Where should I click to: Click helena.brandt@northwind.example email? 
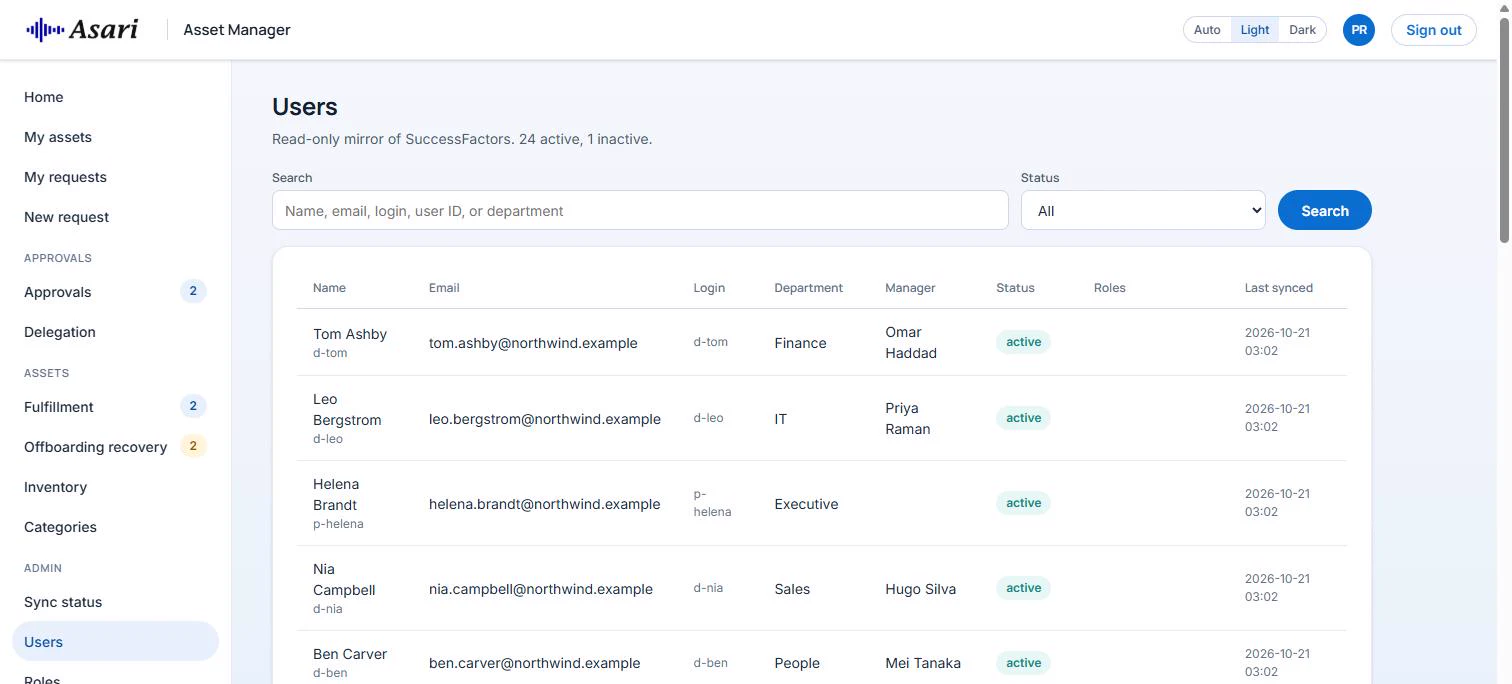[544, 504]
